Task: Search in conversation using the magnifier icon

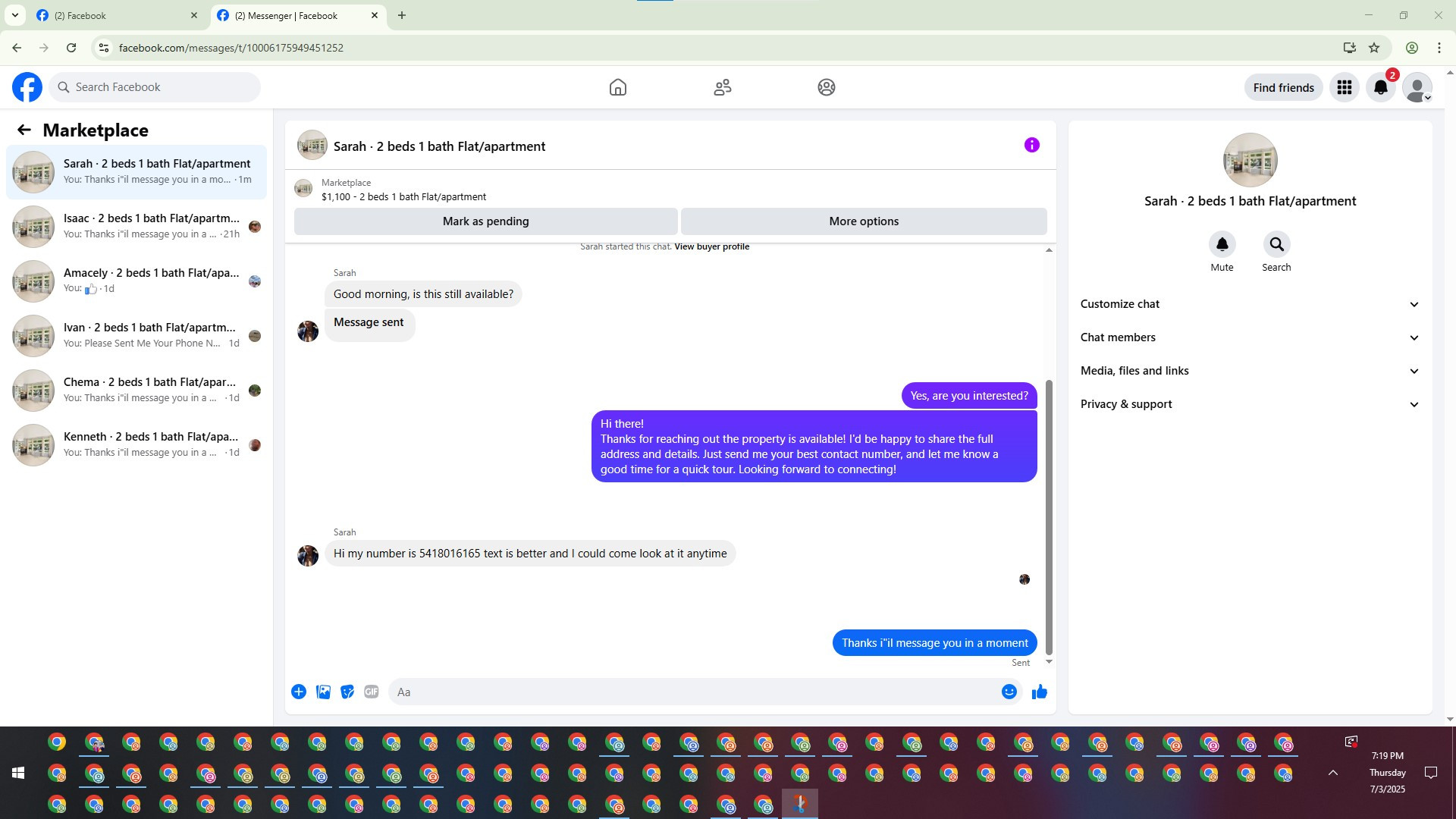Action: pyautogui.click(x=1276, y=244)
